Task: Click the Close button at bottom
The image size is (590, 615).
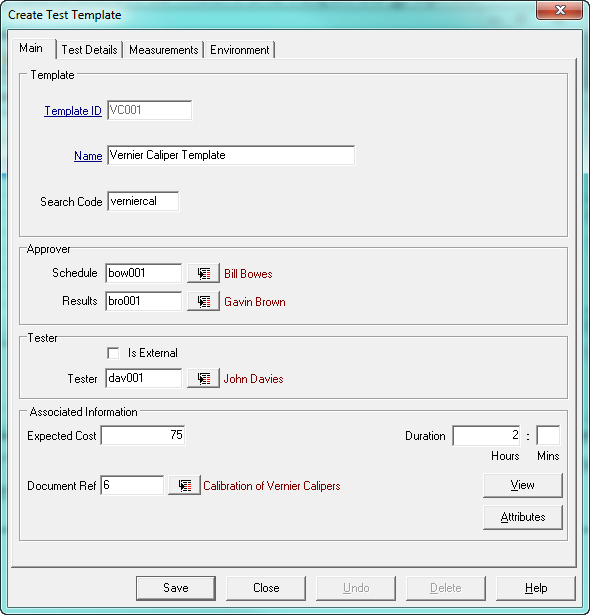Action: point(266,588)
